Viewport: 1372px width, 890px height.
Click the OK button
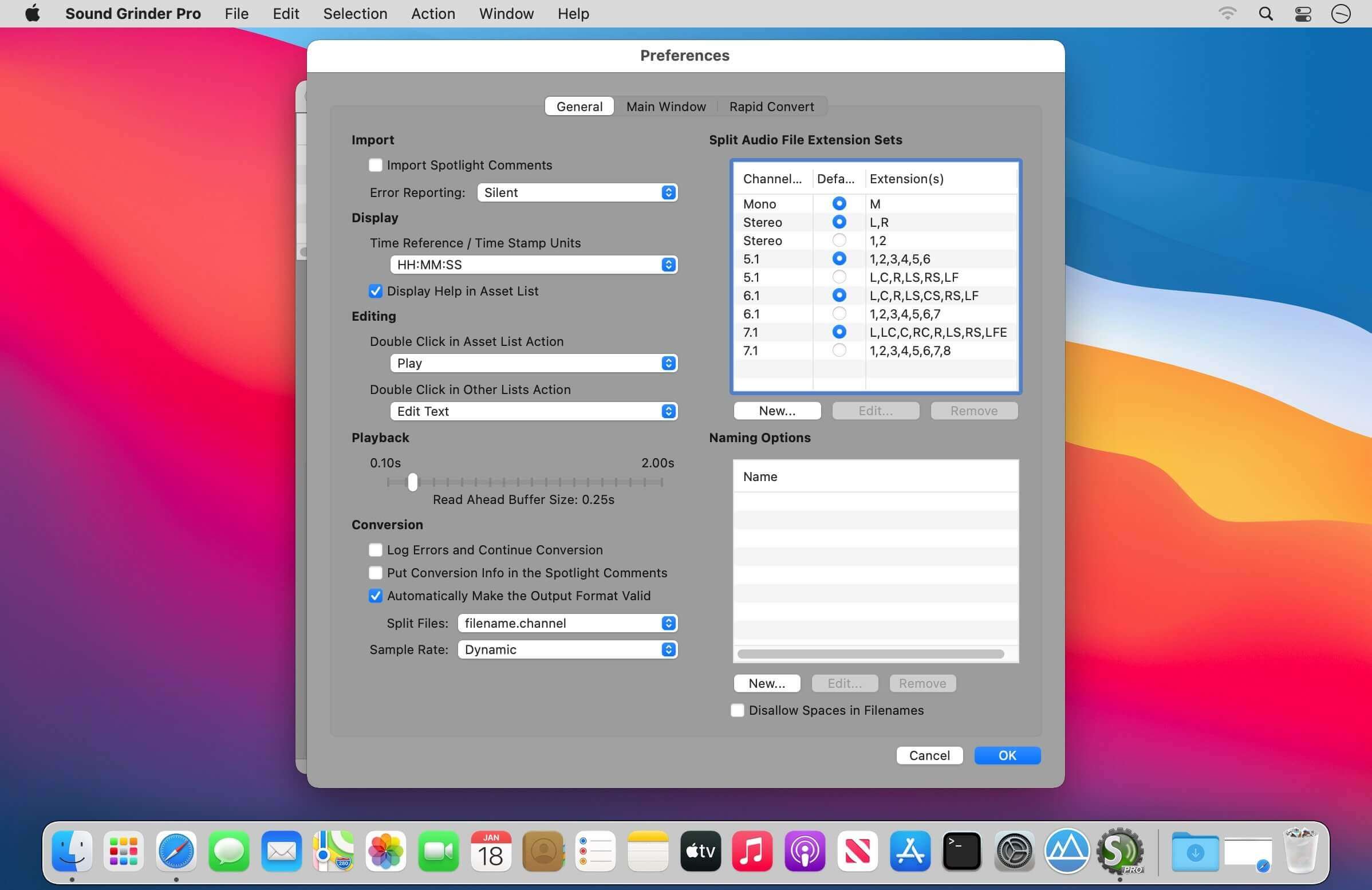pos(1007,755)
